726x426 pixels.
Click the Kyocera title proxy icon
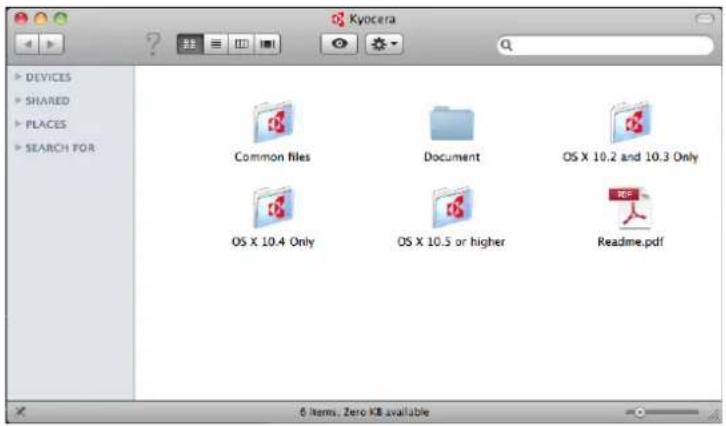pyautogui.click(x=338, y=19)
